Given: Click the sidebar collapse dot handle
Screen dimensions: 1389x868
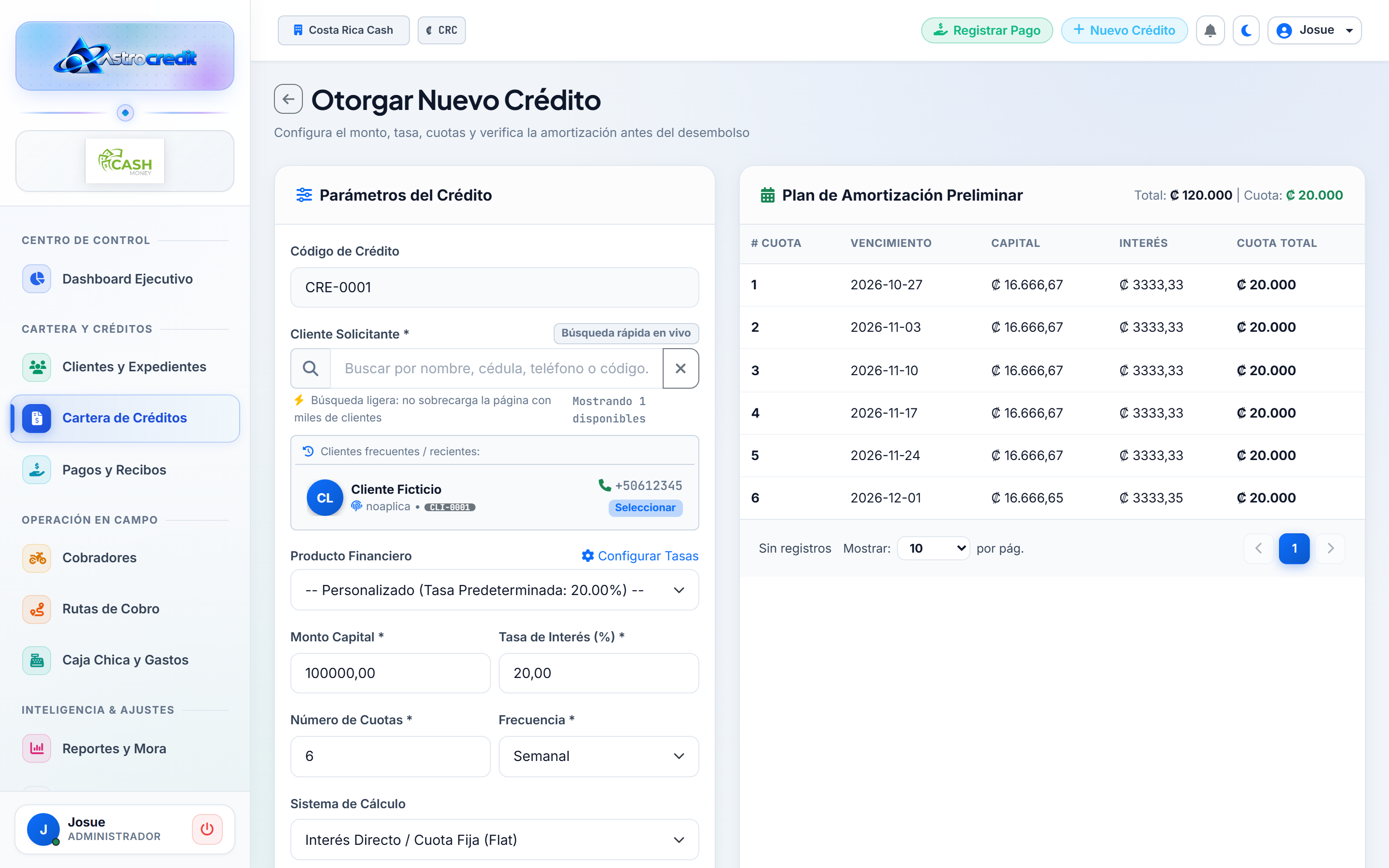Looking at the screenshot, I should 125,112.
